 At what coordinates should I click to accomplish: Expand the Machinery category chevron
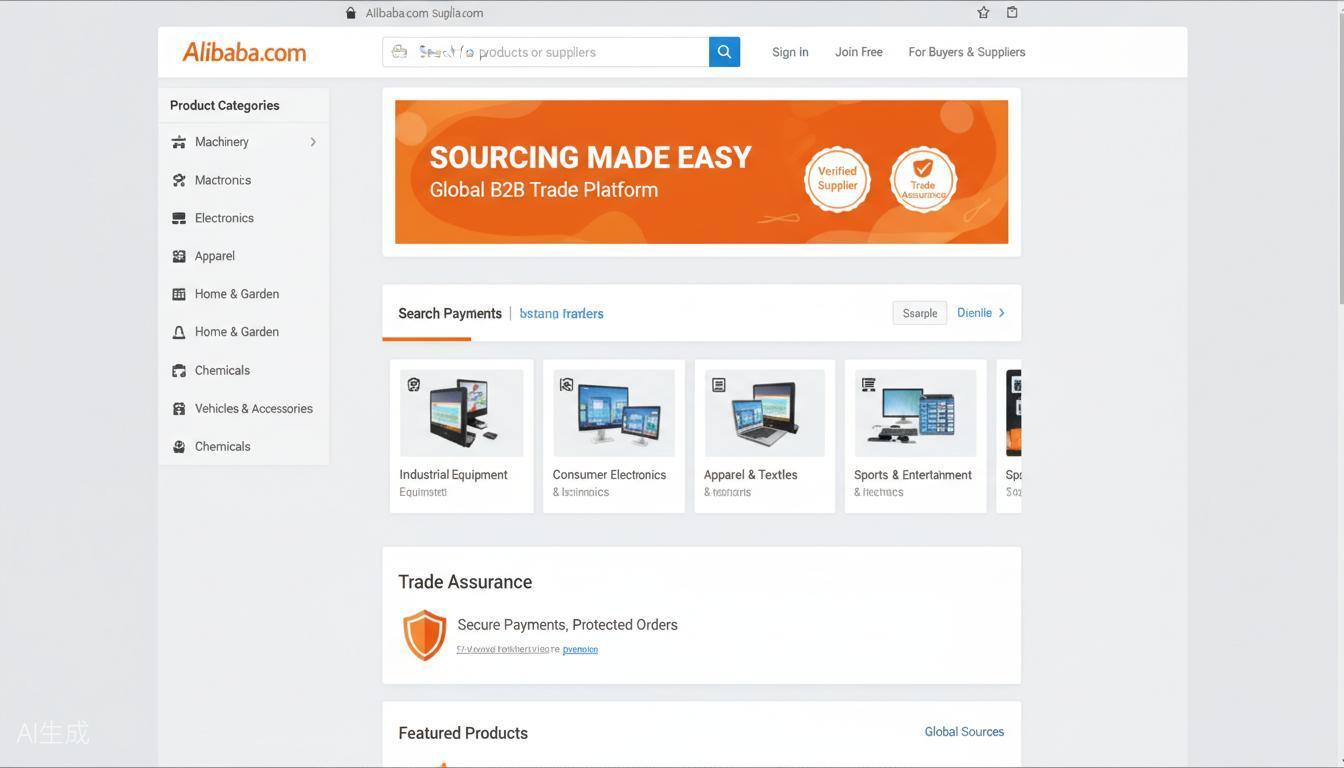tap(313, 142)
